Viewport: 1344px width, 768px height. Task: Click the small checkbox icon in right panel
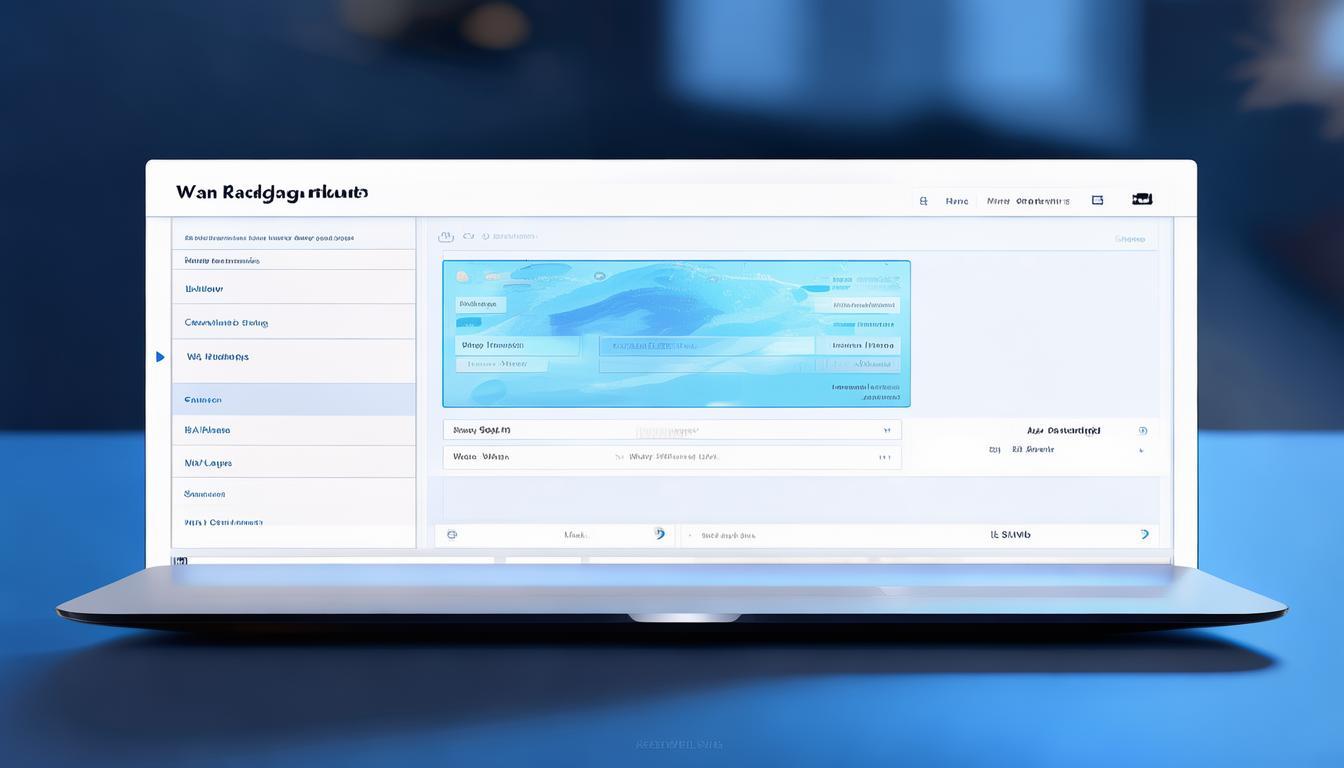click(994, 450)
